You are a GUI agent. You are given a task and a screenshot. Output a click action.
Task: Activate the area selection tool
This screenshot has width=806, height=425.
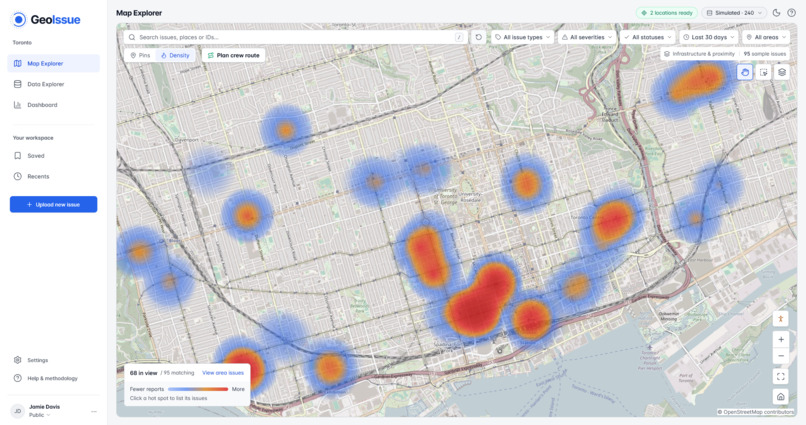tap(763, 72)
